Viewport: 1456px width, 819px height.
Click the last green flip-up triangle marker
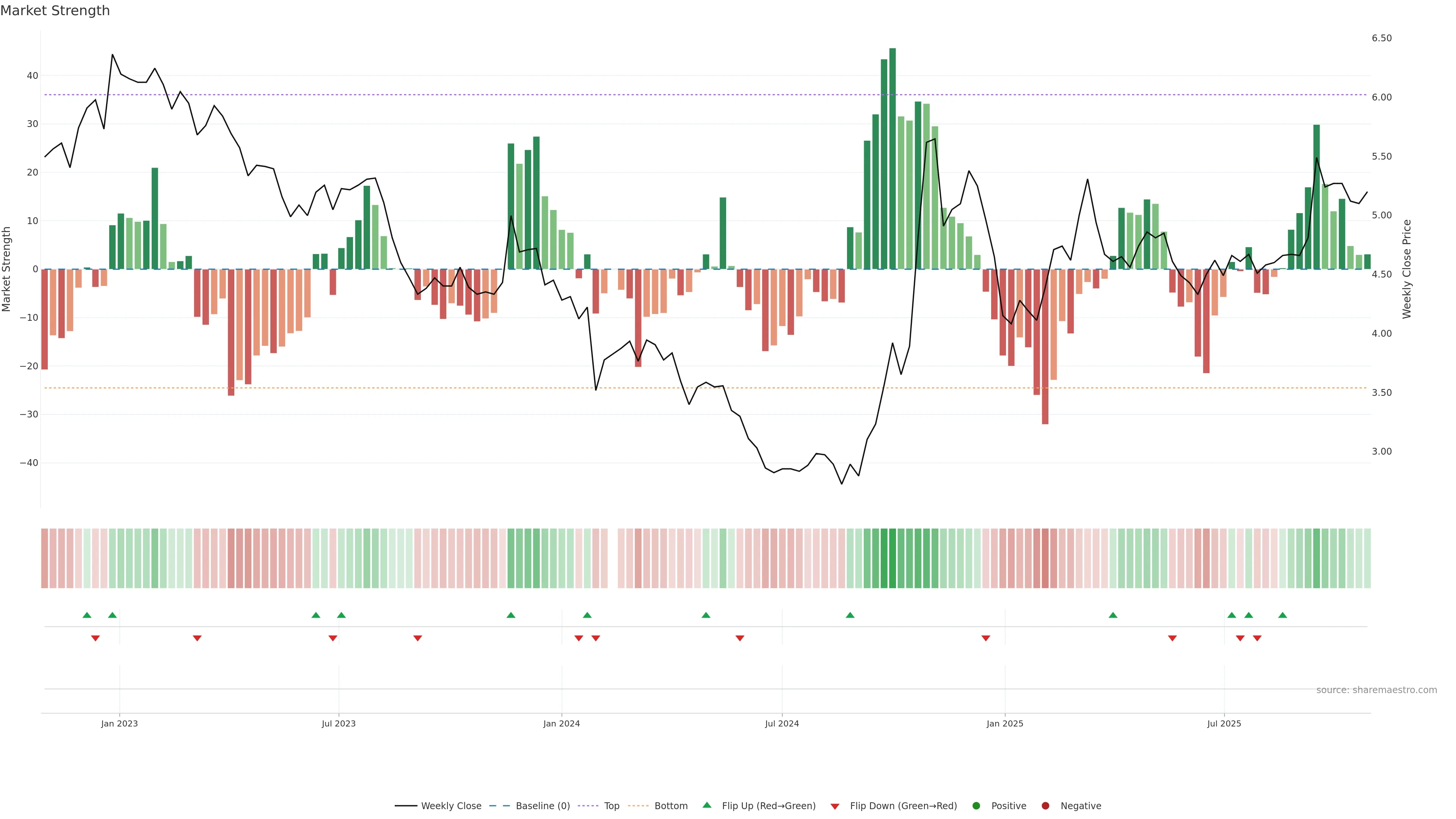pyautogui.click(x=1282, y=615)
